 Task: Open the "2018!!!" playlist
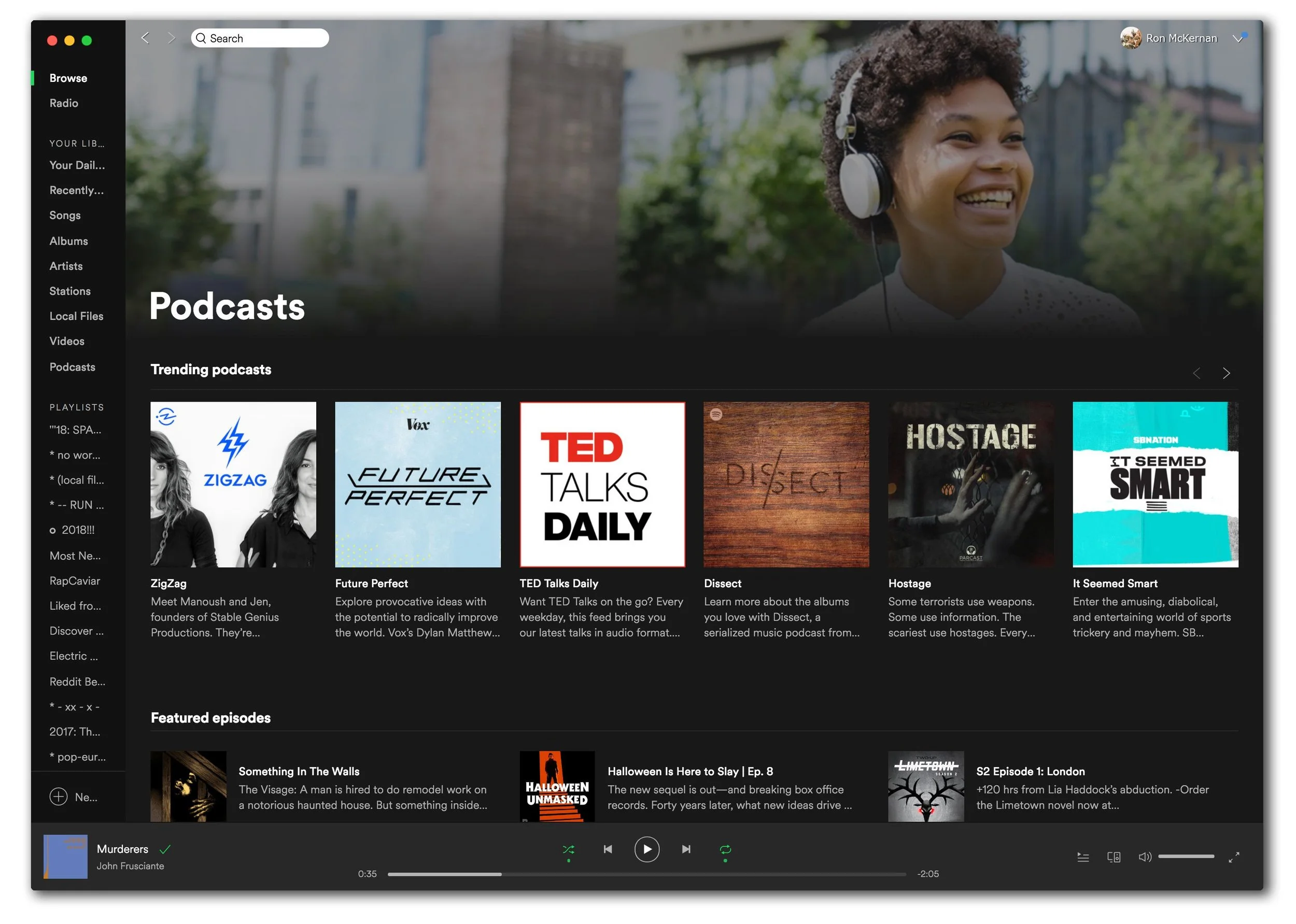click(72, 531)
